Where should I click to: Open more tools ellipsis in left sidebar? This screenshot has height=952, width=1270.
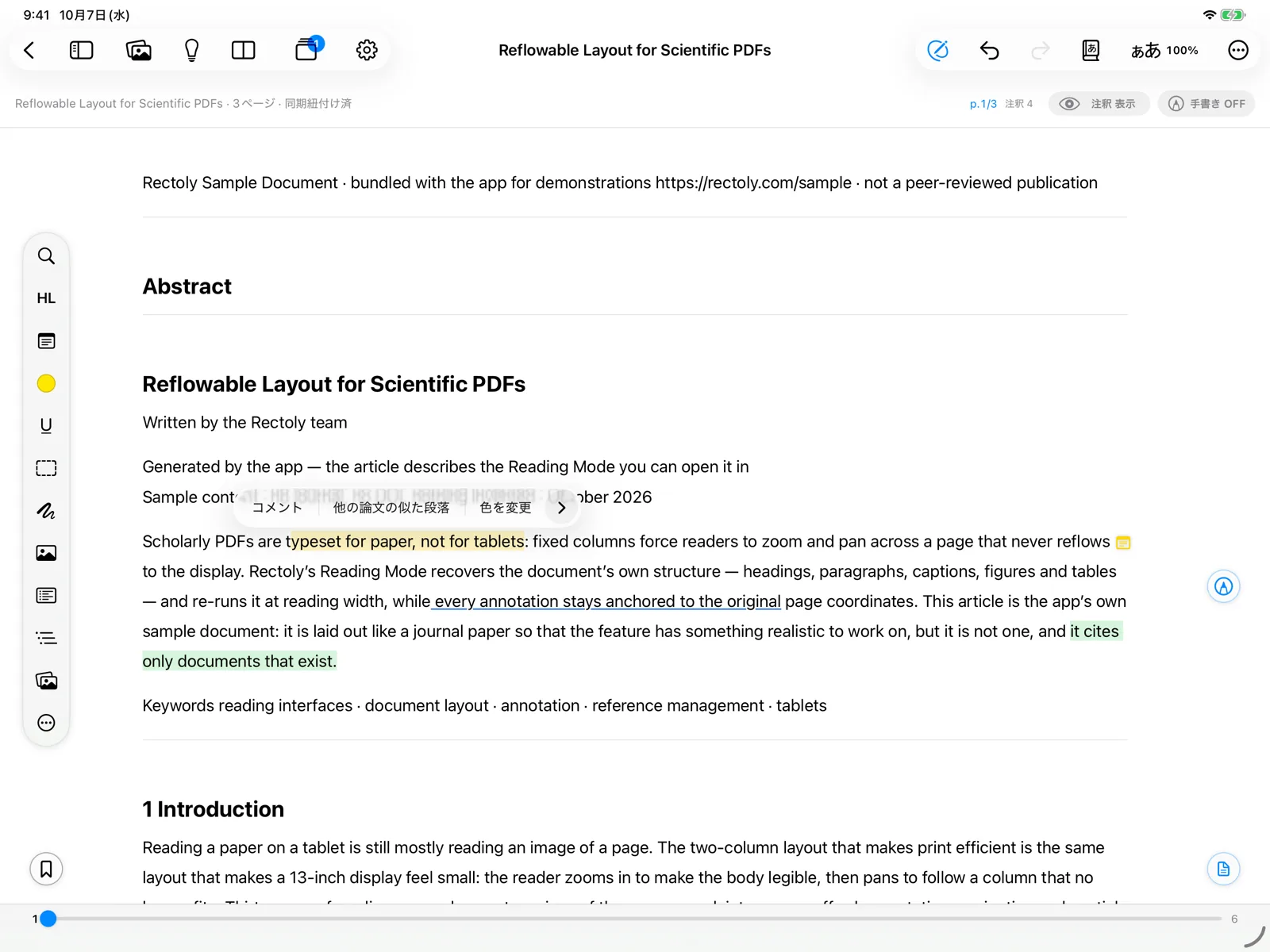click(46, 723)
